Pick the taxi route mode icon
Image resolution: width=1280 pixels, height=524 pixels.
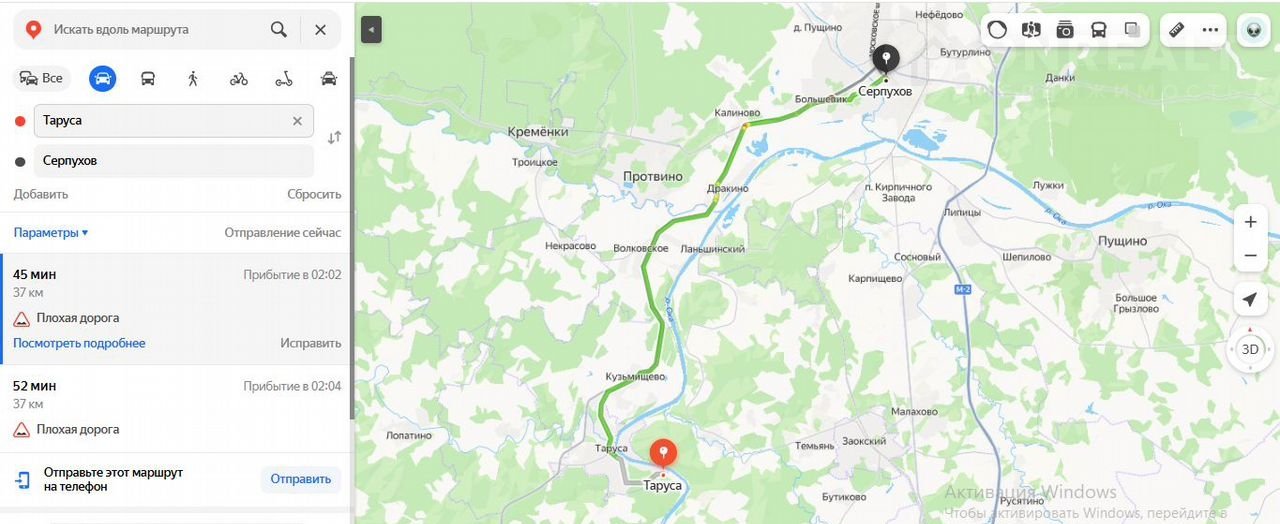[x=329, y=78]
